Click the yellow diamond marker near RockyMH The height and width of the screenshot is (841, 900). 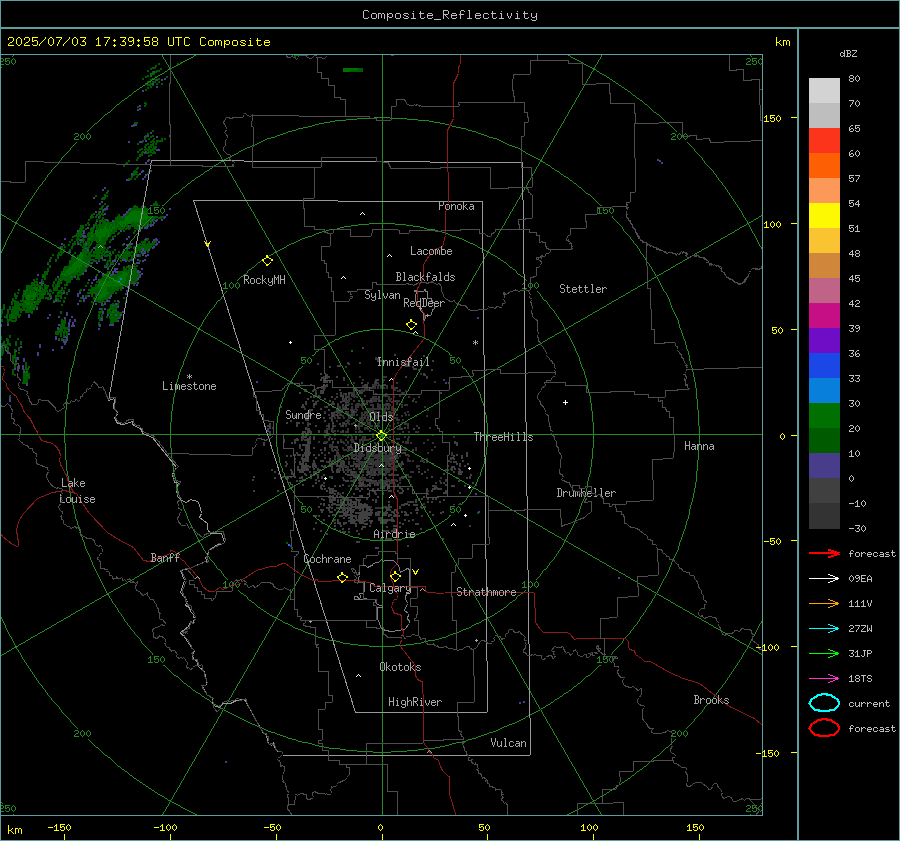267,261
